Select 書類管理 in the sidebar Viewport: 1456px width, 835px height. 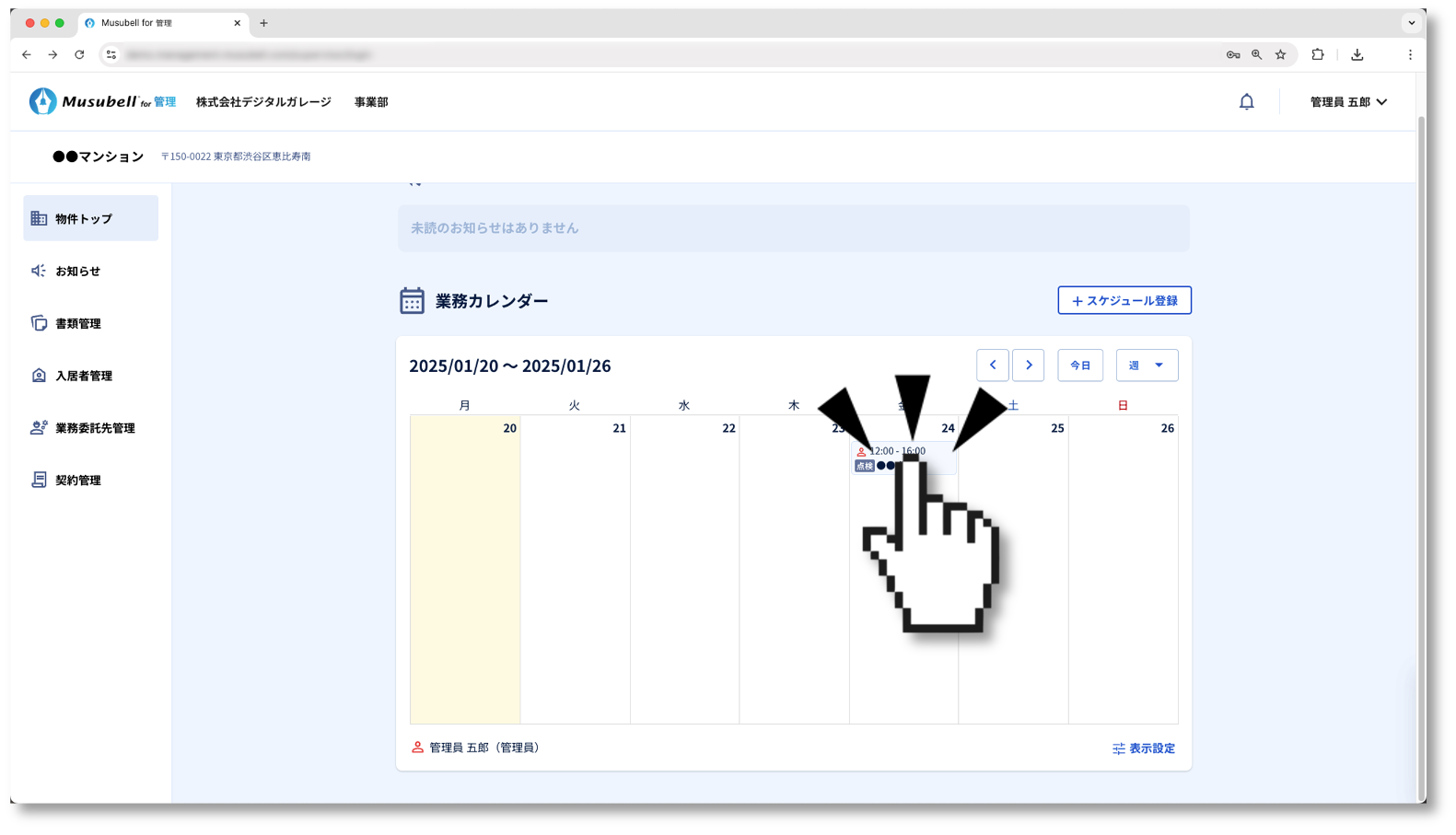point(77,324)
